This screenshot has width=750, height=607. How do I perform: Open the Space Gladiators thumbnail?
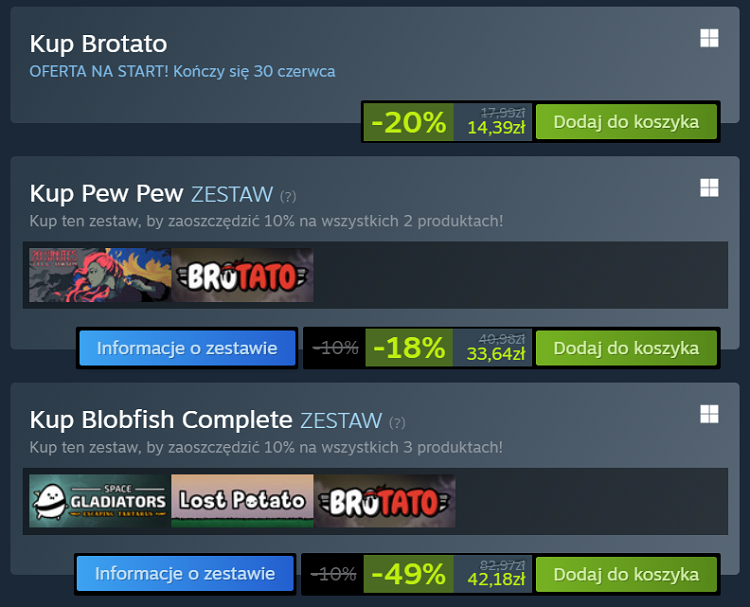click(x=100, y=501)
